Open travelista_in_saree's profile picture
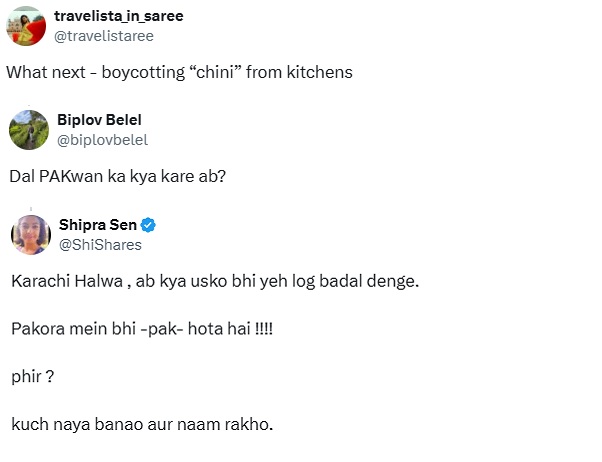 point(29,26)
